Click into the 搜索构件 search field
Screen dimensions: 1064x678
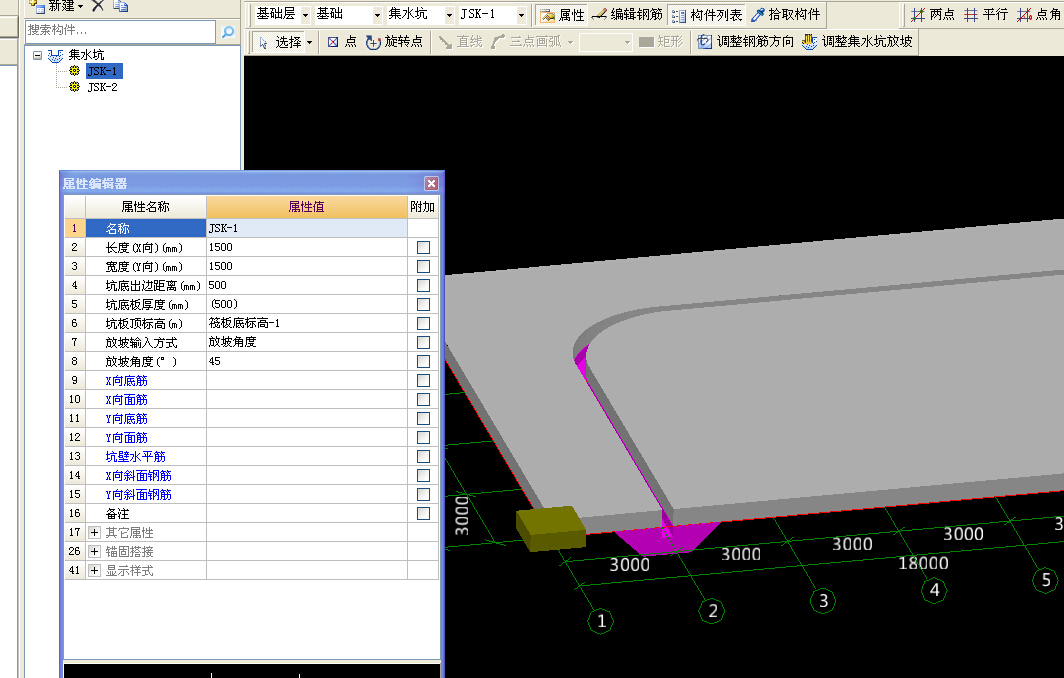pos(120,31)
